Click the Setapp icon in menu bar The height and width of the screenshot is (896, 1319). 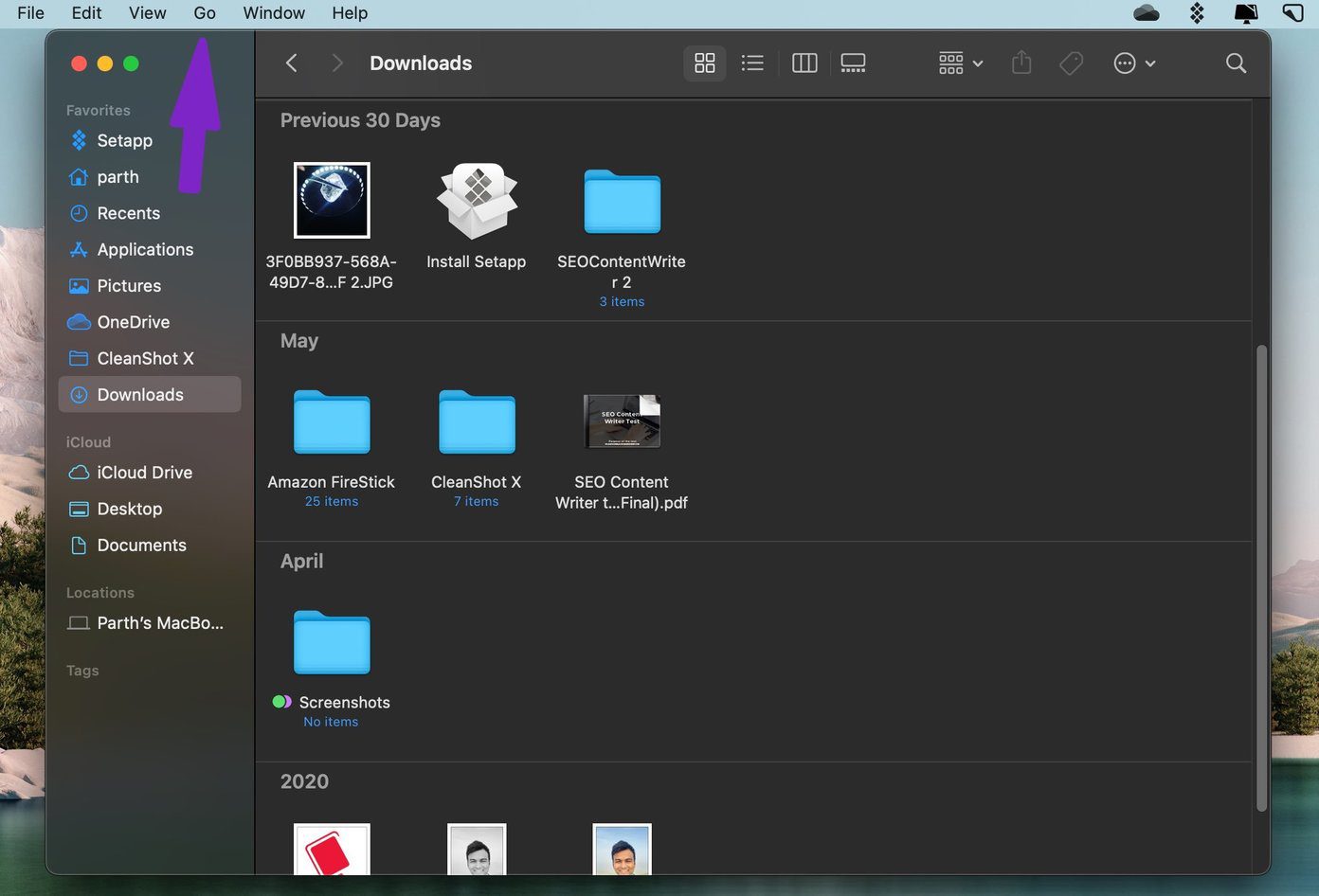(1198, 13)
